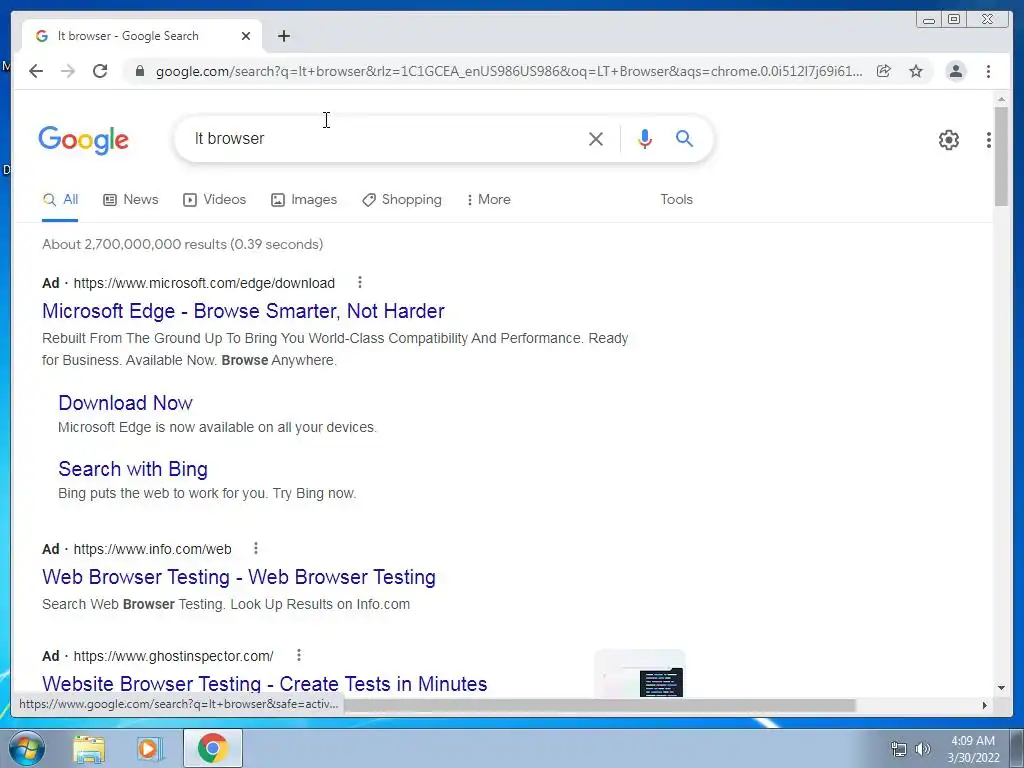1024x768 pixels.
Task: Open the network tray icon
Action: pyautogui.click(x=899, y=749)
